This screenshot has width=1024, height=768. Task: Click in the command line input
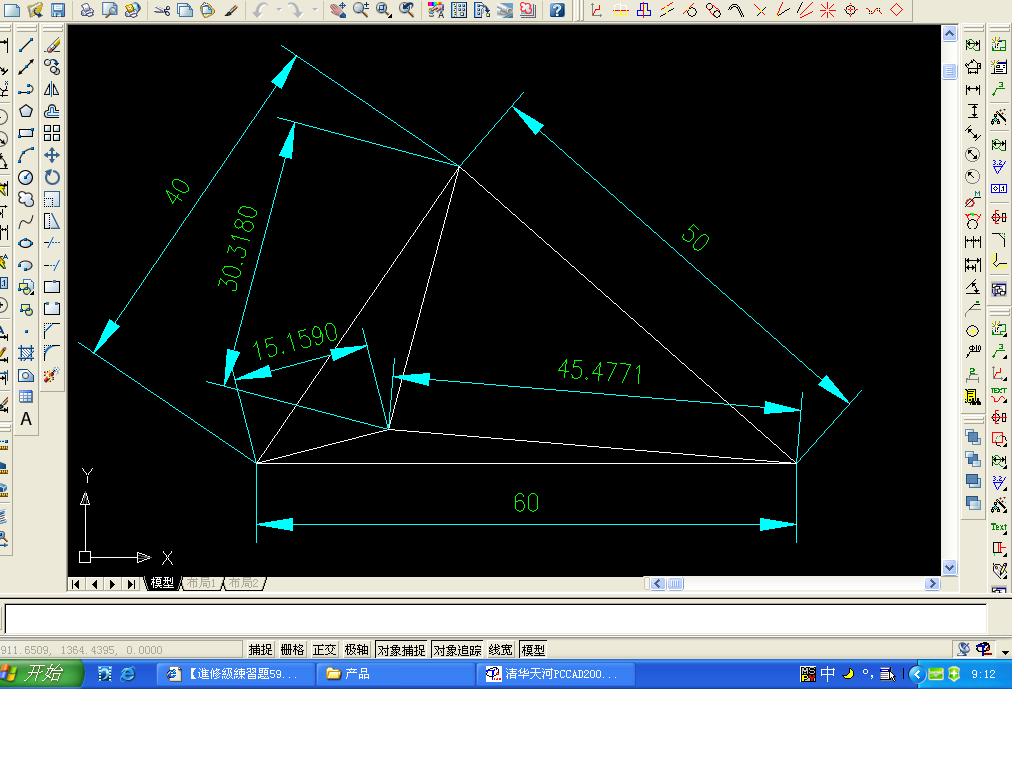tap(495, 618)
